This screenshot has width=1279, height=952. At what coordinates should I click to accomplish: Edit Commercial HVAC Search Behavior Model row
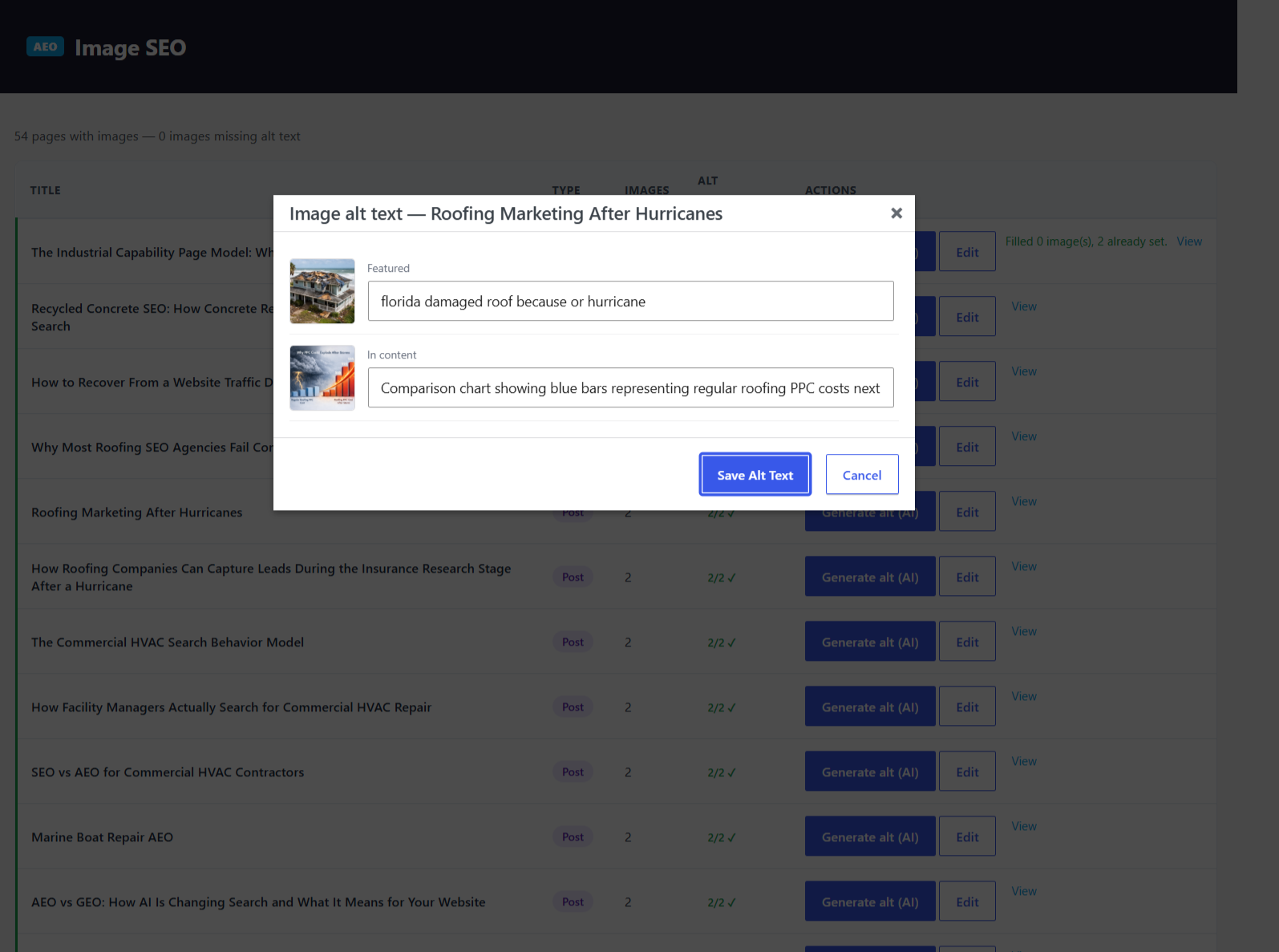967,642
